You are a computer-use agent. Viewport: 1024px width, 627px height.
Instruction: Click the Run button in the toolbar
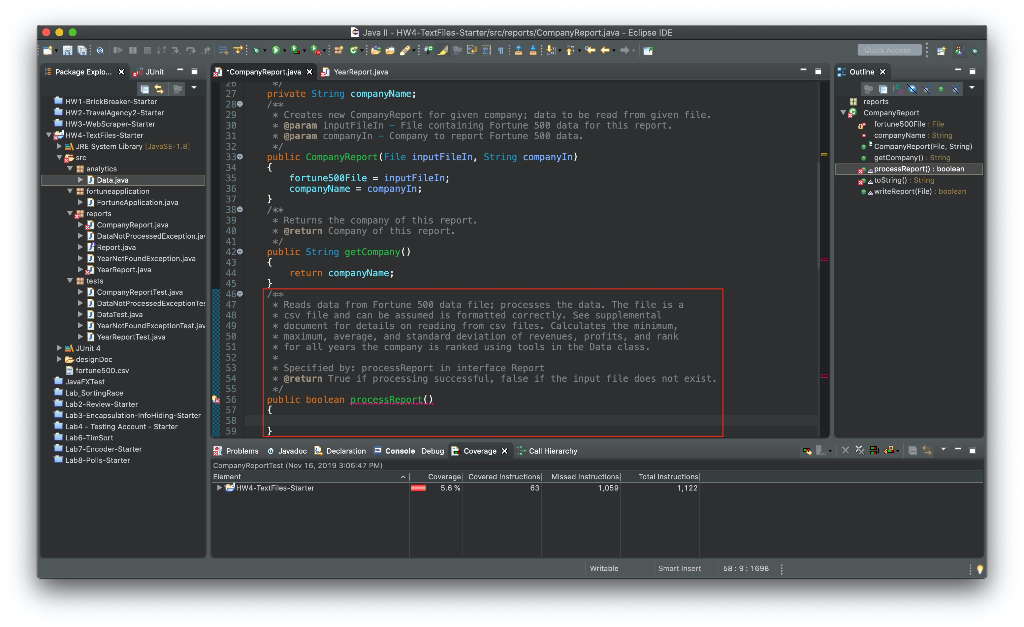(275, 50)
